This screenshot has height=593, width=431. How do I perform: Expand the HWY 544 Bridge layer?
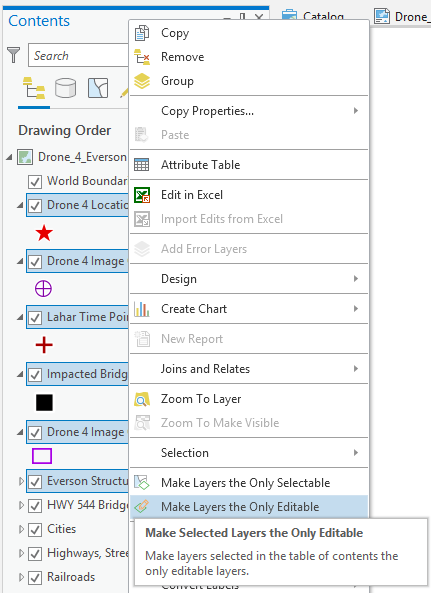coord(21,505)
